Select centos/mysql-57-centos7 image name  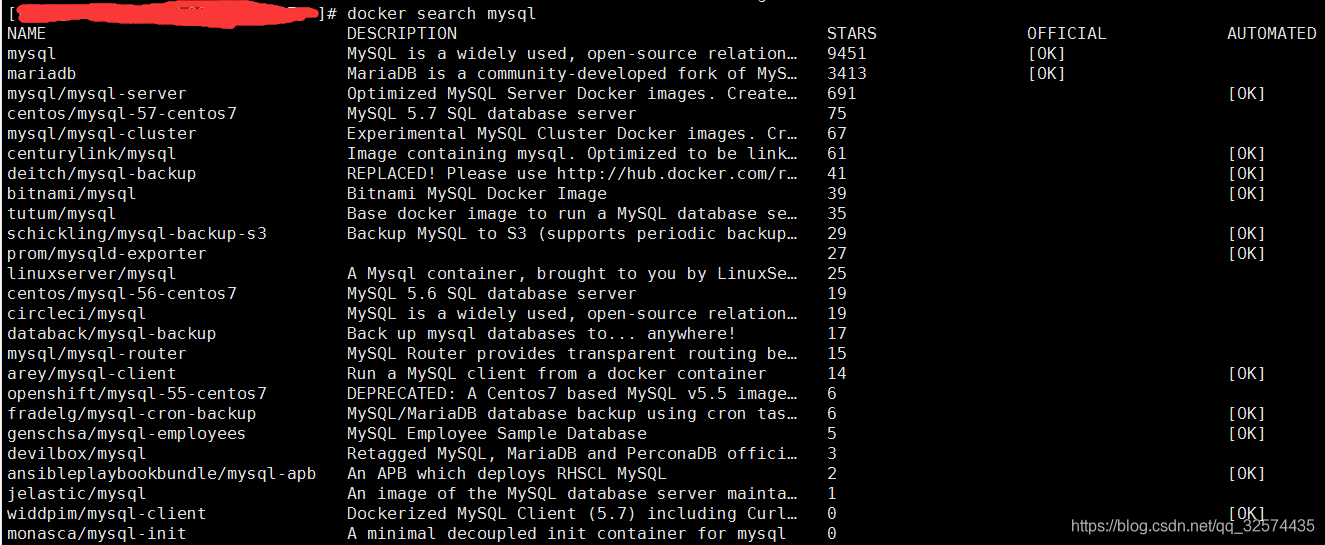(x=122, y=114)
